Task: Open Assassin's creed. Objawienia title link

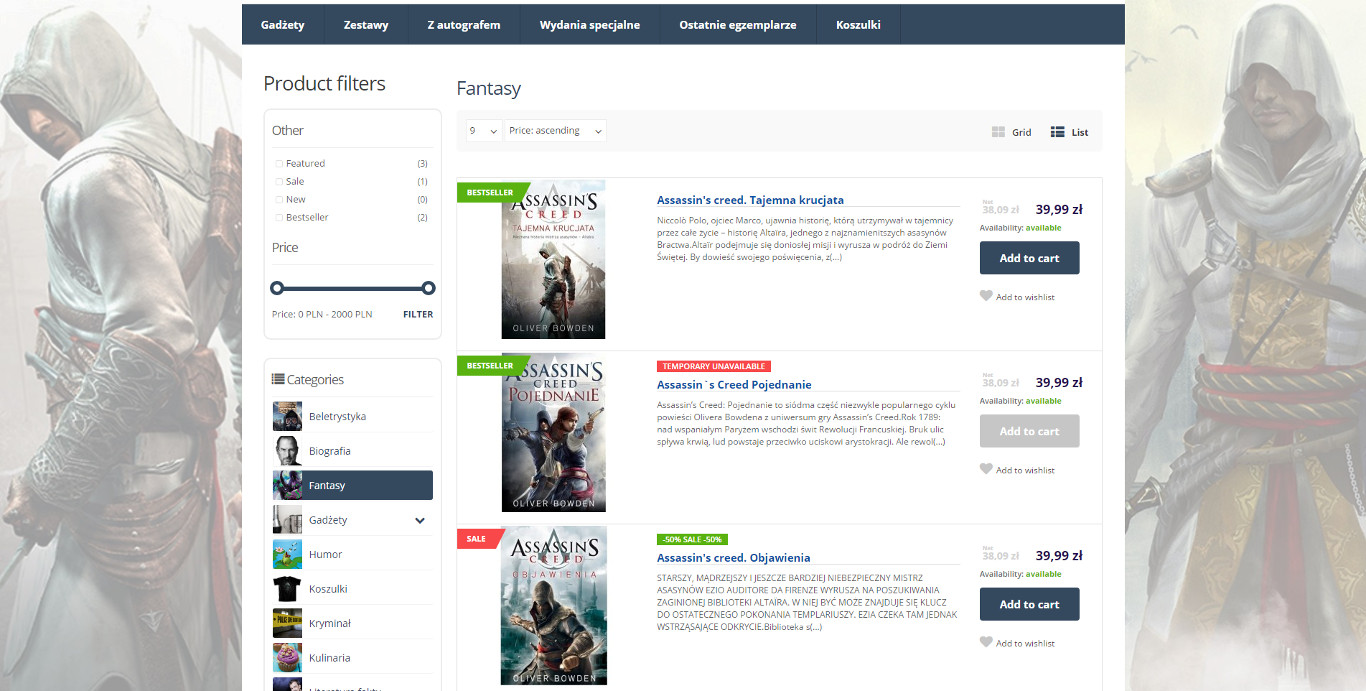Action: pos(733,558)
